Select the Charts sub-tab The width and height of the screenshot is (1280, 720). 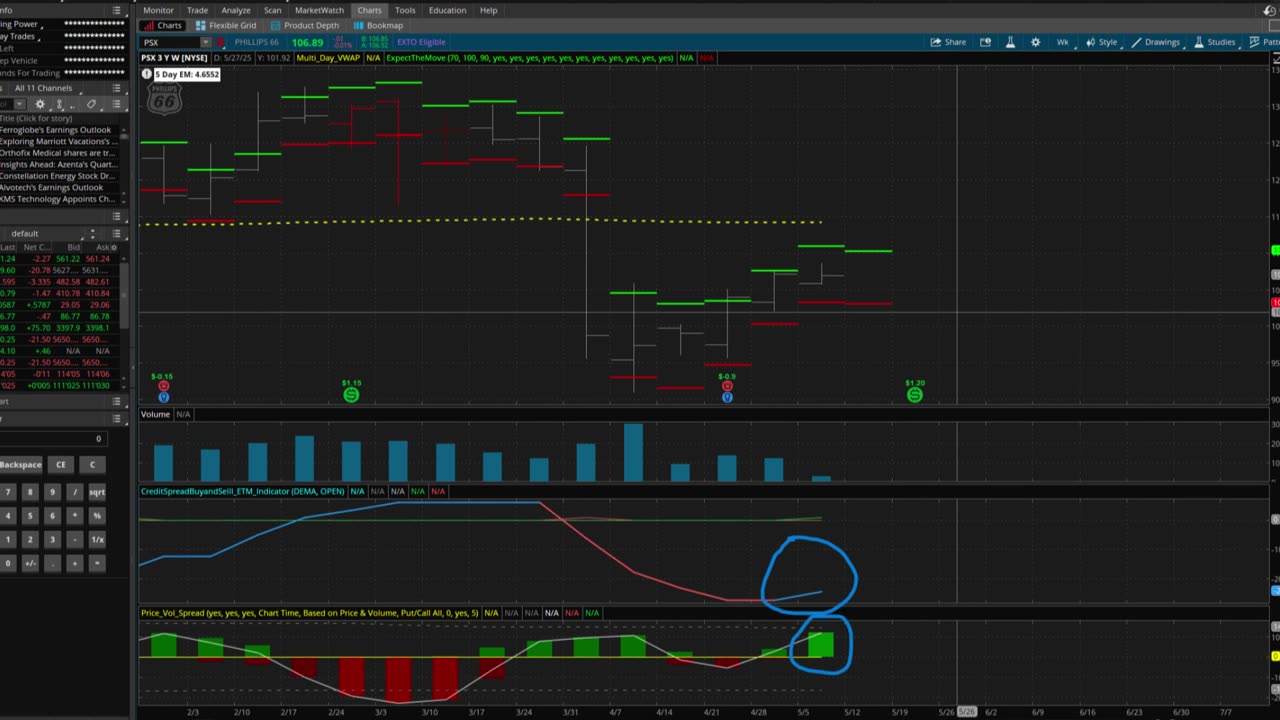[x=164, y=25]
